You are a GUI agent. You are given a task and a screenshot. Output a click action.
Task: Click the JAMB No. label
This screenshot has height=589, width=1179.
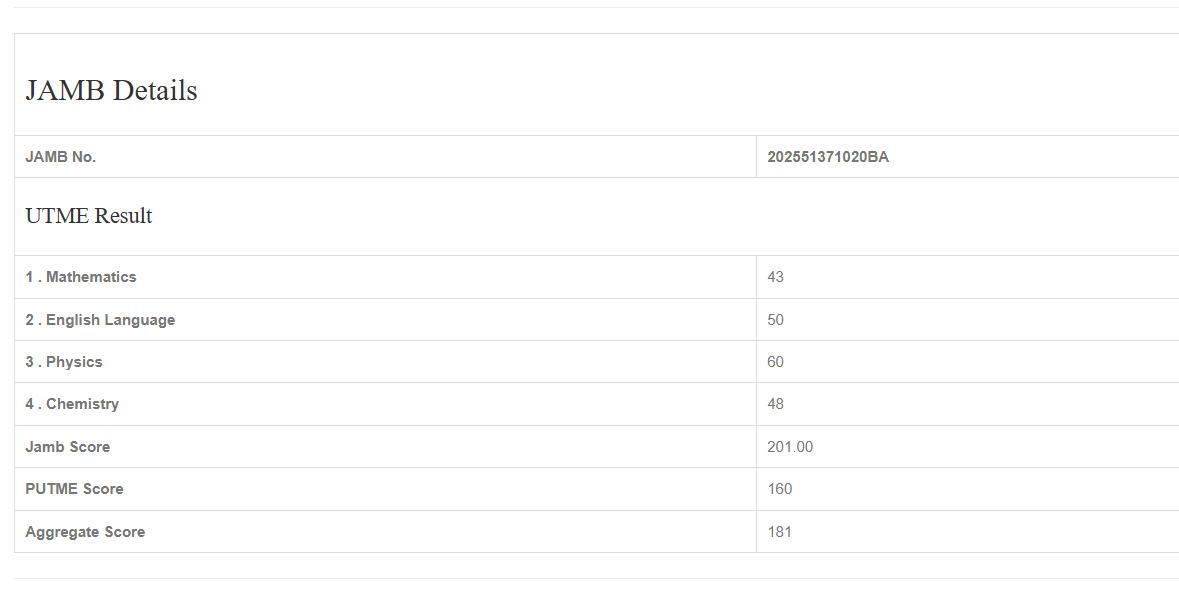tap(61, 157)
